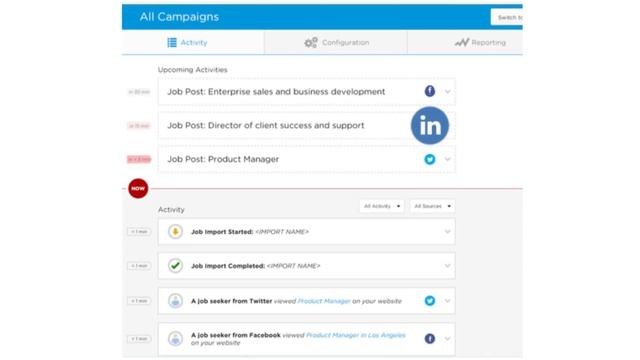Select Job Post: Enterprise sales and business development

pos(276,92)
